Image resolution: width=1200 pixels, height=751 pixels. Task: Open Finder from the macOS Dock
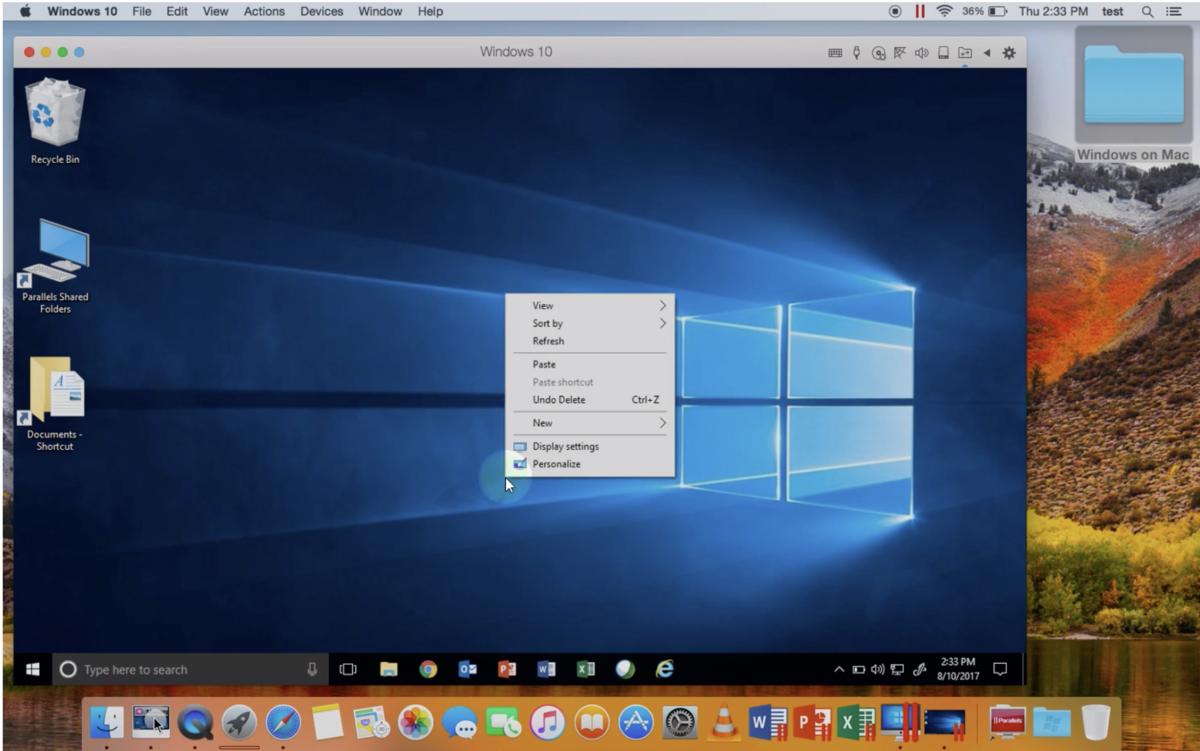coord(106,722)
